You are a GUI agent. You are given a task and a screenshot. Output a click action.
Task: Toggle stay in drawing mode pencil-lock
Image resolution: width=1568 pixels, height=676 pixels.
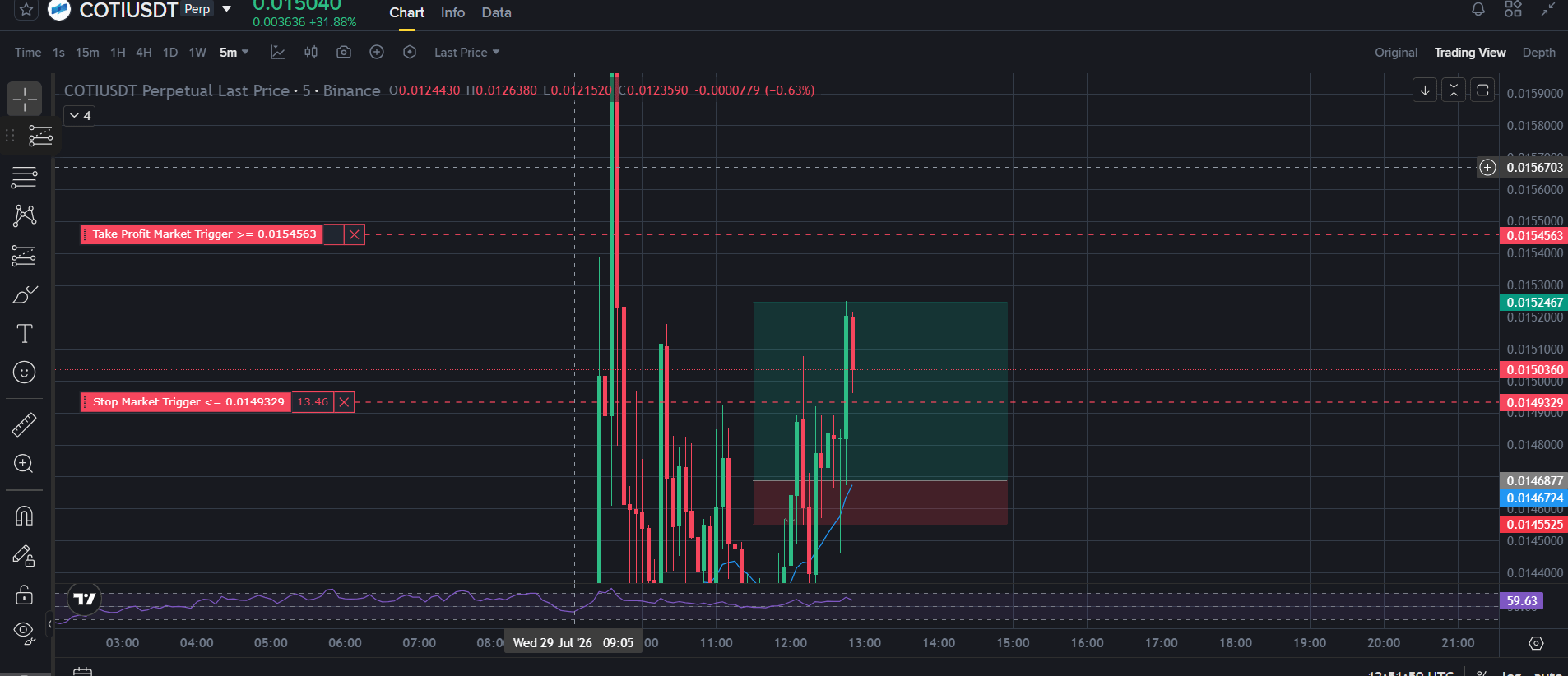[x=25, y=556]
